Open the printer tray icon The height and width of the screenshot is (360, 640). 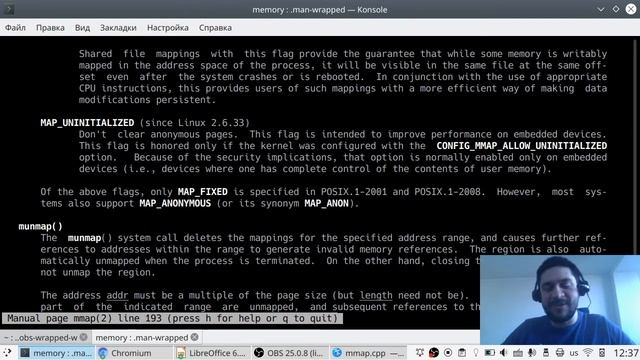click(x=560, y=353)
